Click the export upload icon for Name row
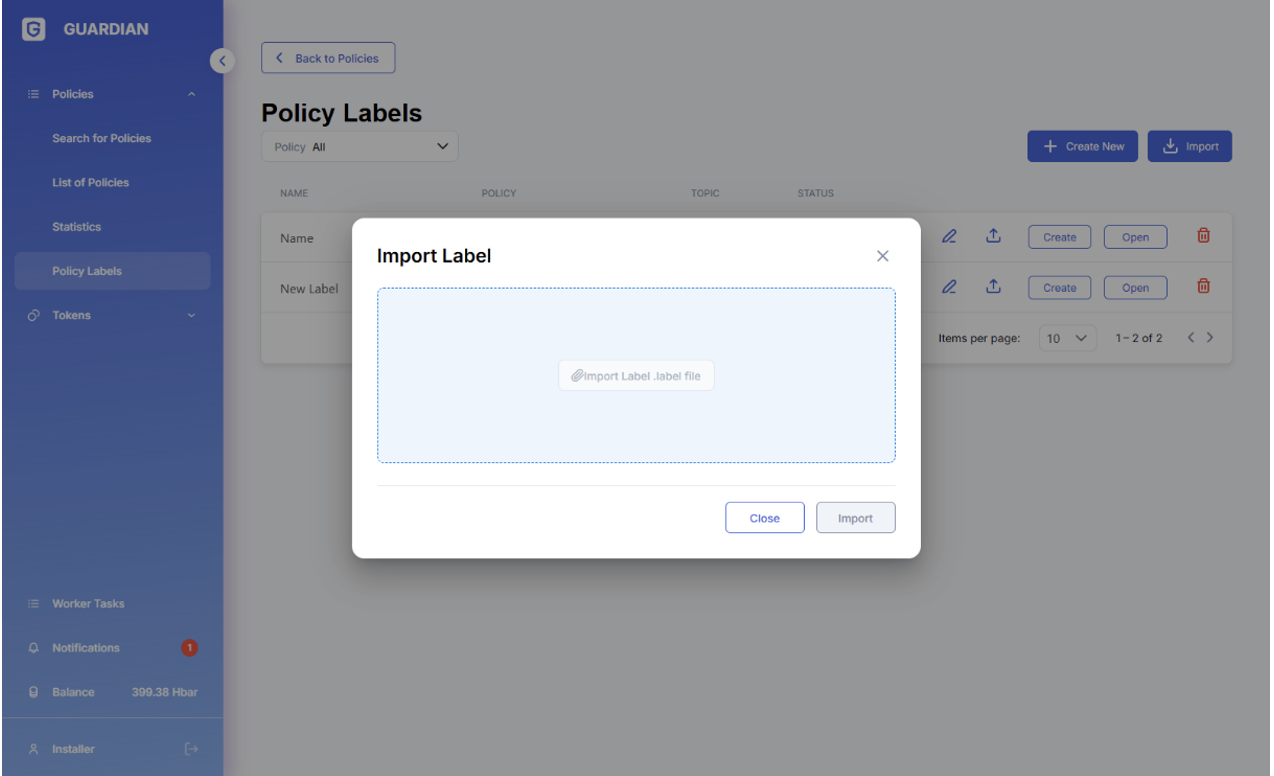Screen dimensions: 1274x776 [993, 236]
